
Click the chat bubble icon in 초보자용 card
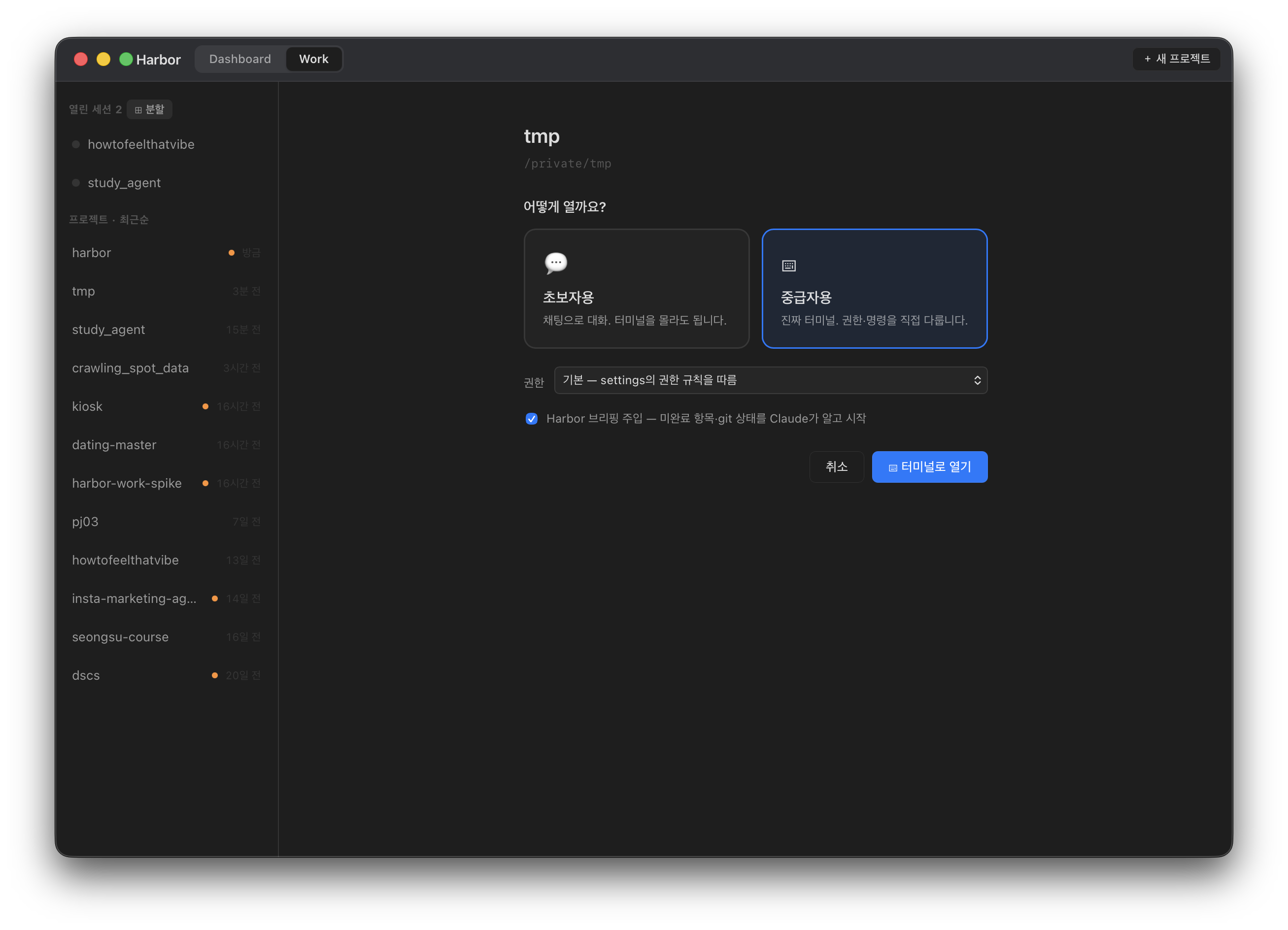[555, 263]
